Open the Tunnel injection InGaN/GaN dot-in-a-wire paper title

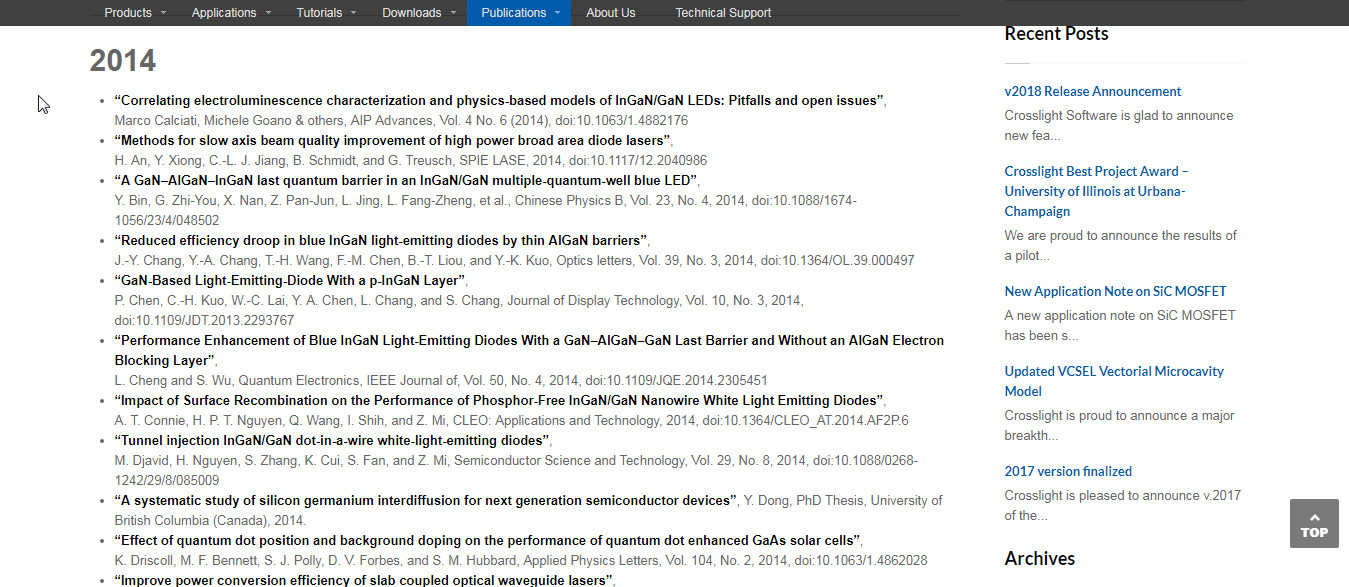point(332,440)
